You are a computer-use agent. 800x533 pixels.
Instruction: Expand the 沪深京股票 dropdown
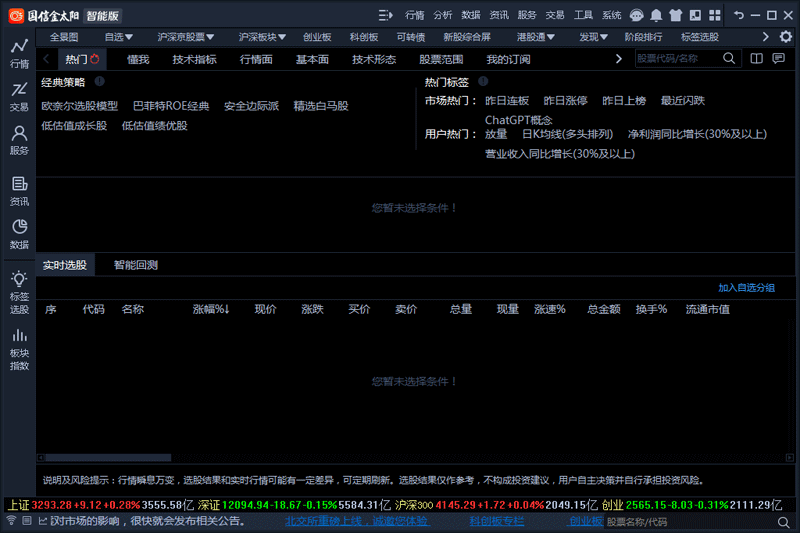(186, 37)
